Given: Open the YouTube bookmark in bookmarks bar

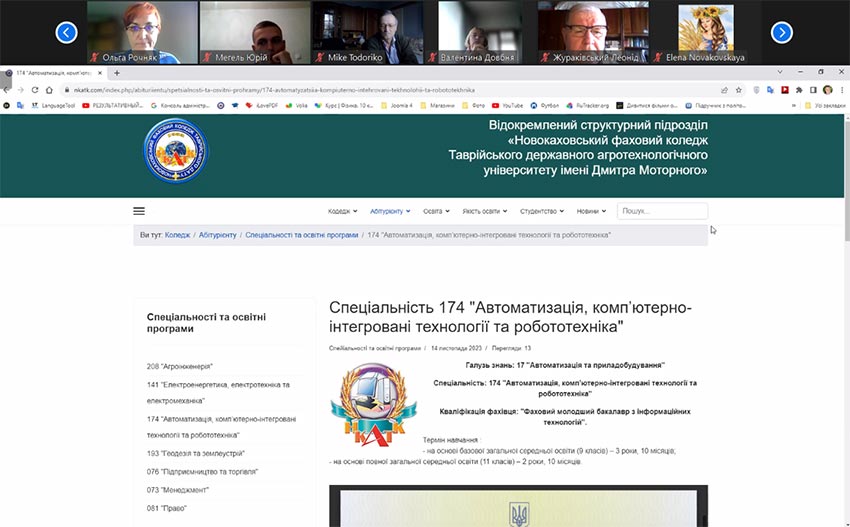Looking at the screenshot, I should pyautogui.click(x=506, y=105).
